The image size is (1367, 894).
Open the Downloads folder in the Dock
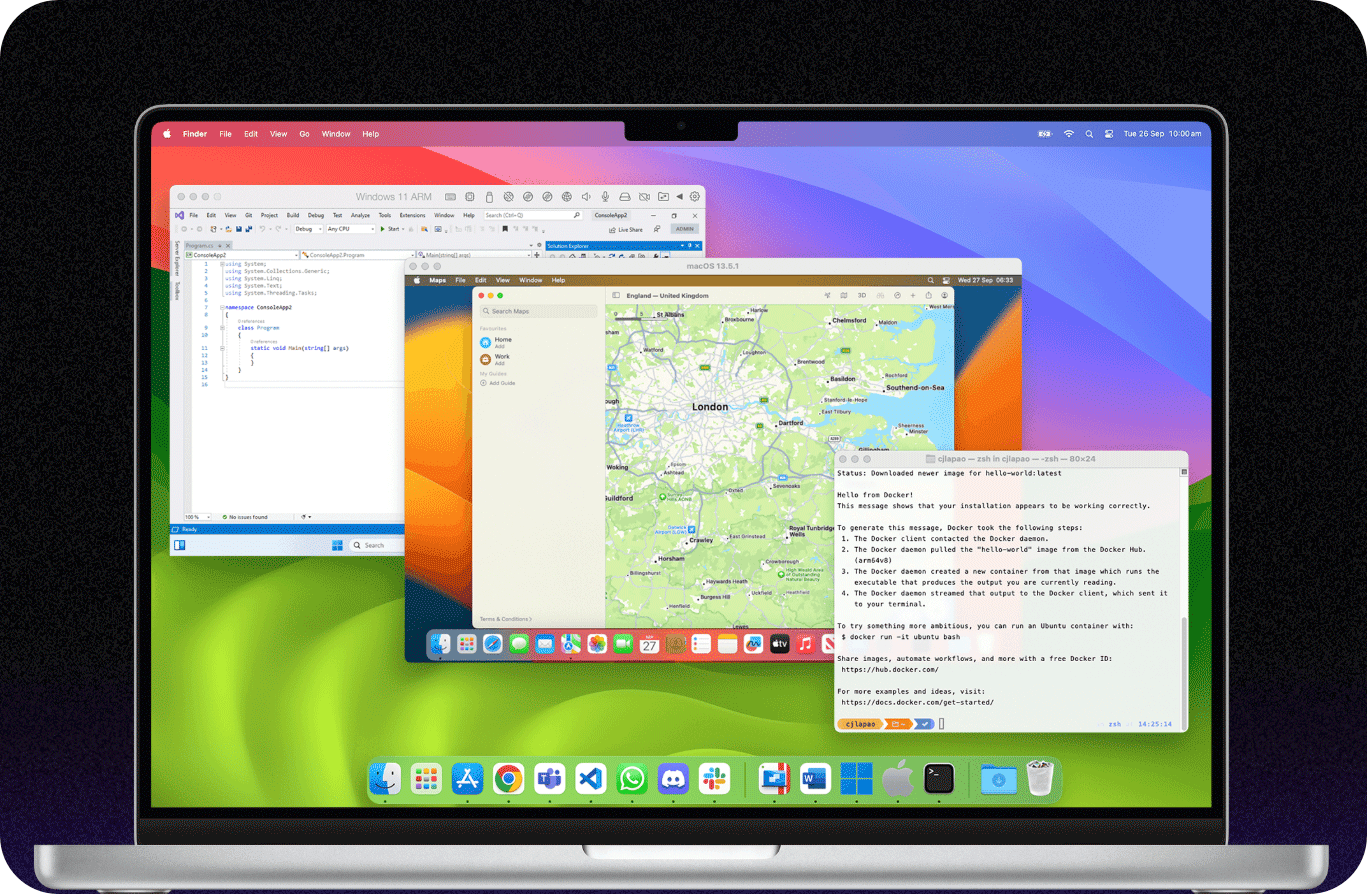pyautogui.click(x=998, y=778)
